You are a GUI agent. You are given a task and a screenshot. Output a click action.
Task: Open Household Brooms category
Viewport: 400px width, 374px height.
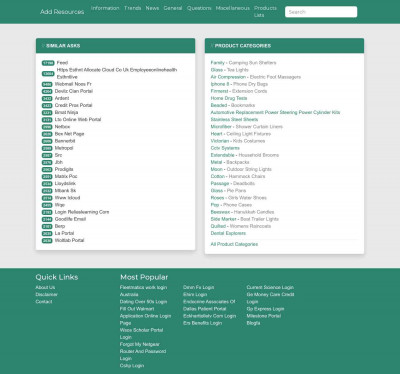coord(259,155)
